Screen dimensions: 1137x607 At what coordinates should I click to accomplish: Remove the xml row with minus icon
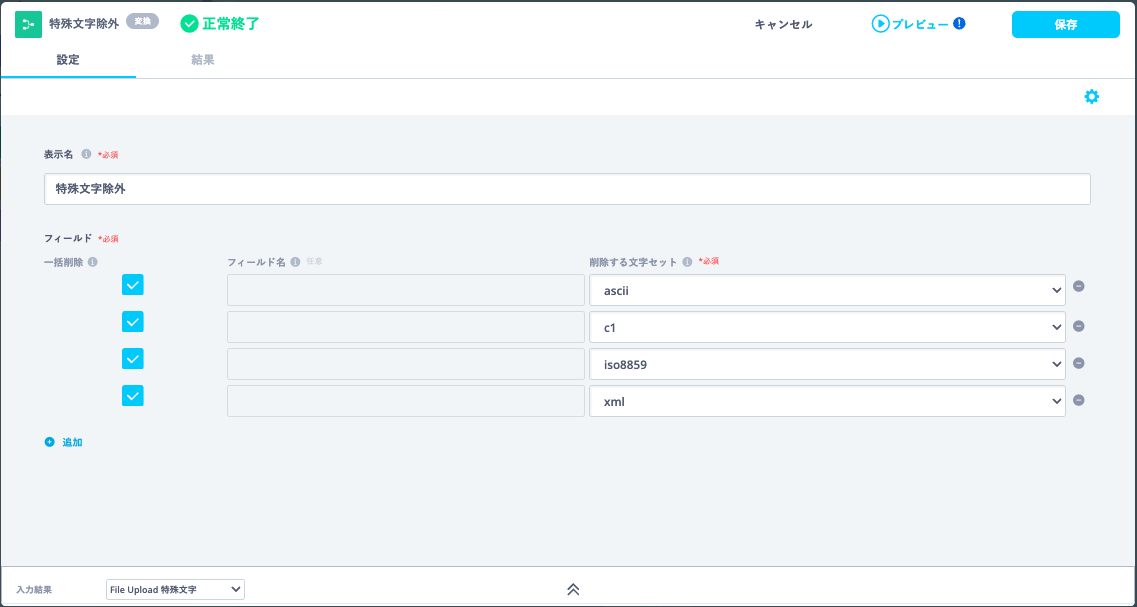click(x=1079, y=400)
